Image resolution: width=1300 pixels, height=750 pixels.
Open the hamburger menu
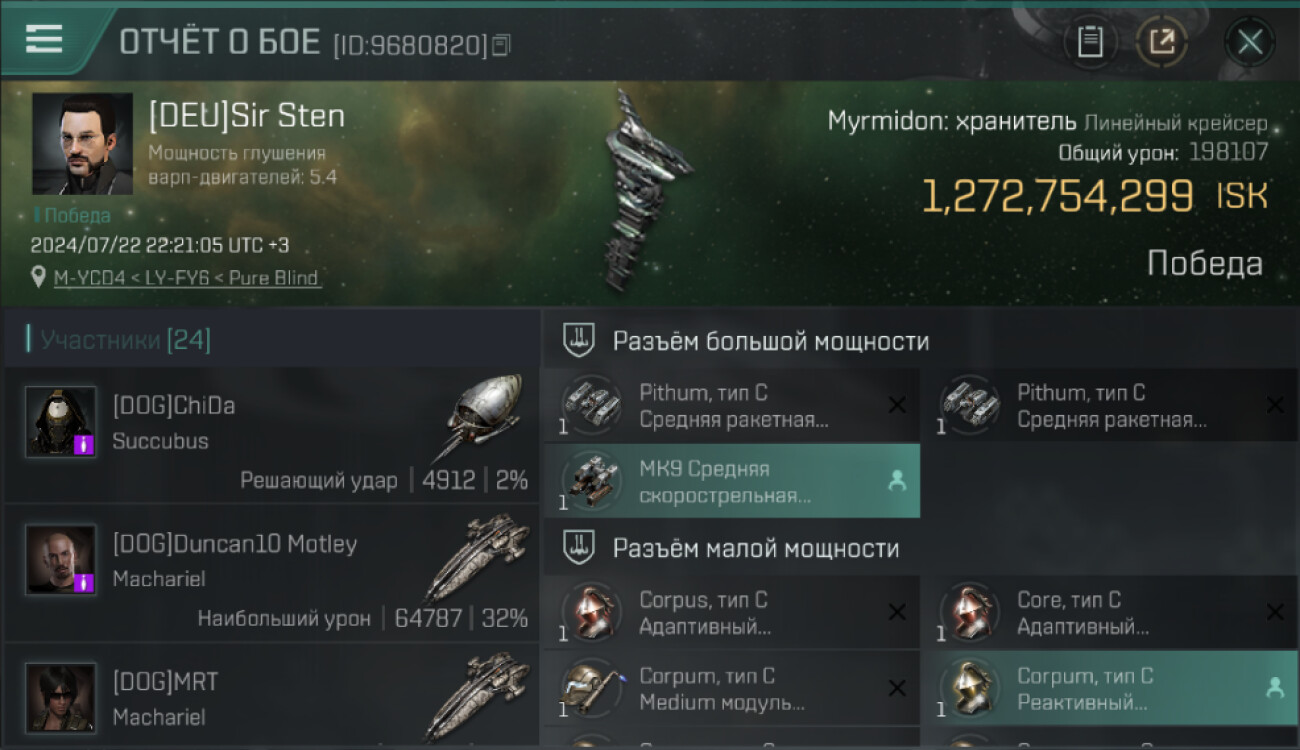(44, 39)
